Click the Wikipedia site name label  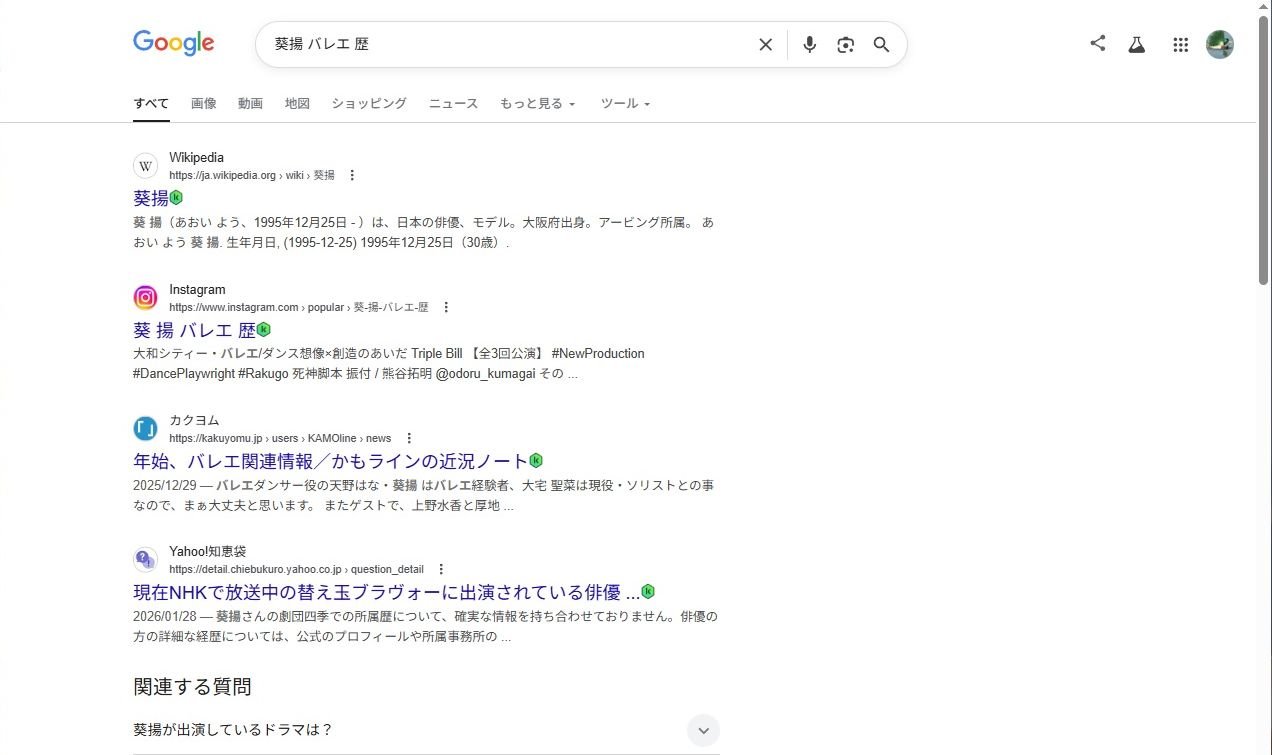[x=196, y=158]
